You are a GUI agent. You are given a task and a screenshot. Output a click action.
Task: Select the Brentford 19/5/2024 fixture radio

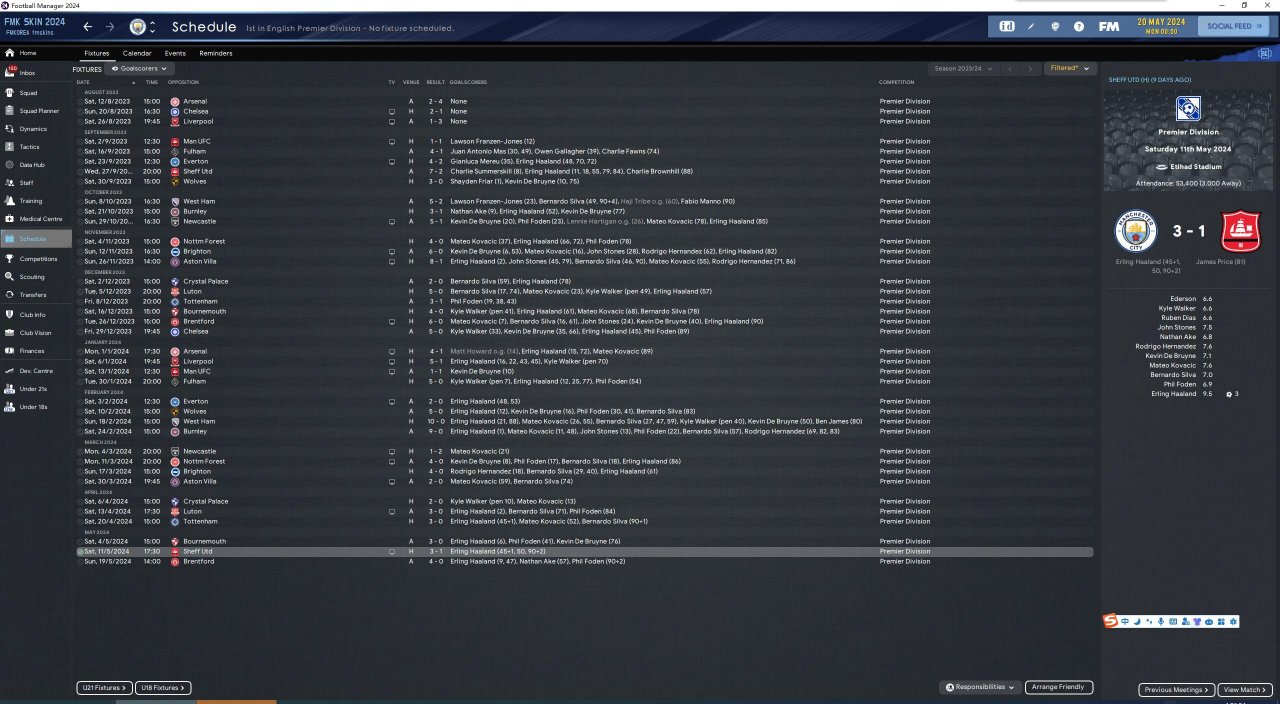(80, 561)
